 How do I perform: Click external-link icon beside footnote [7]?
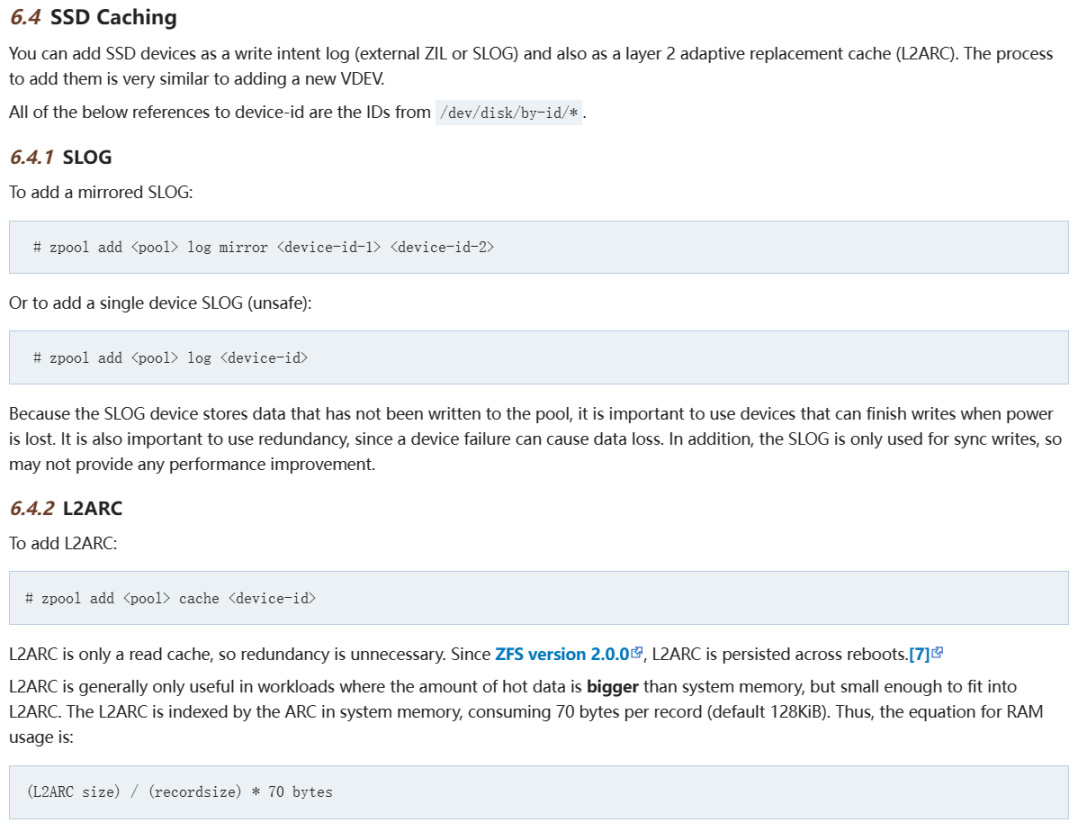click(x=937, y=654)
